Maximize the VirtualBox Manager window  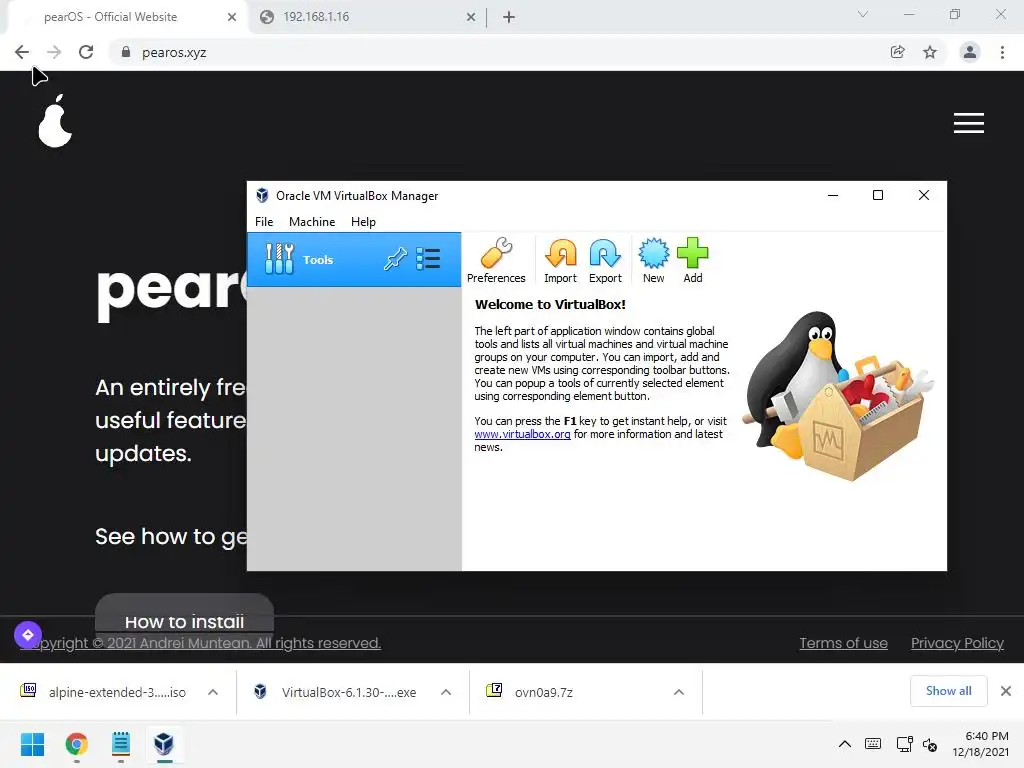pos(878,195)
